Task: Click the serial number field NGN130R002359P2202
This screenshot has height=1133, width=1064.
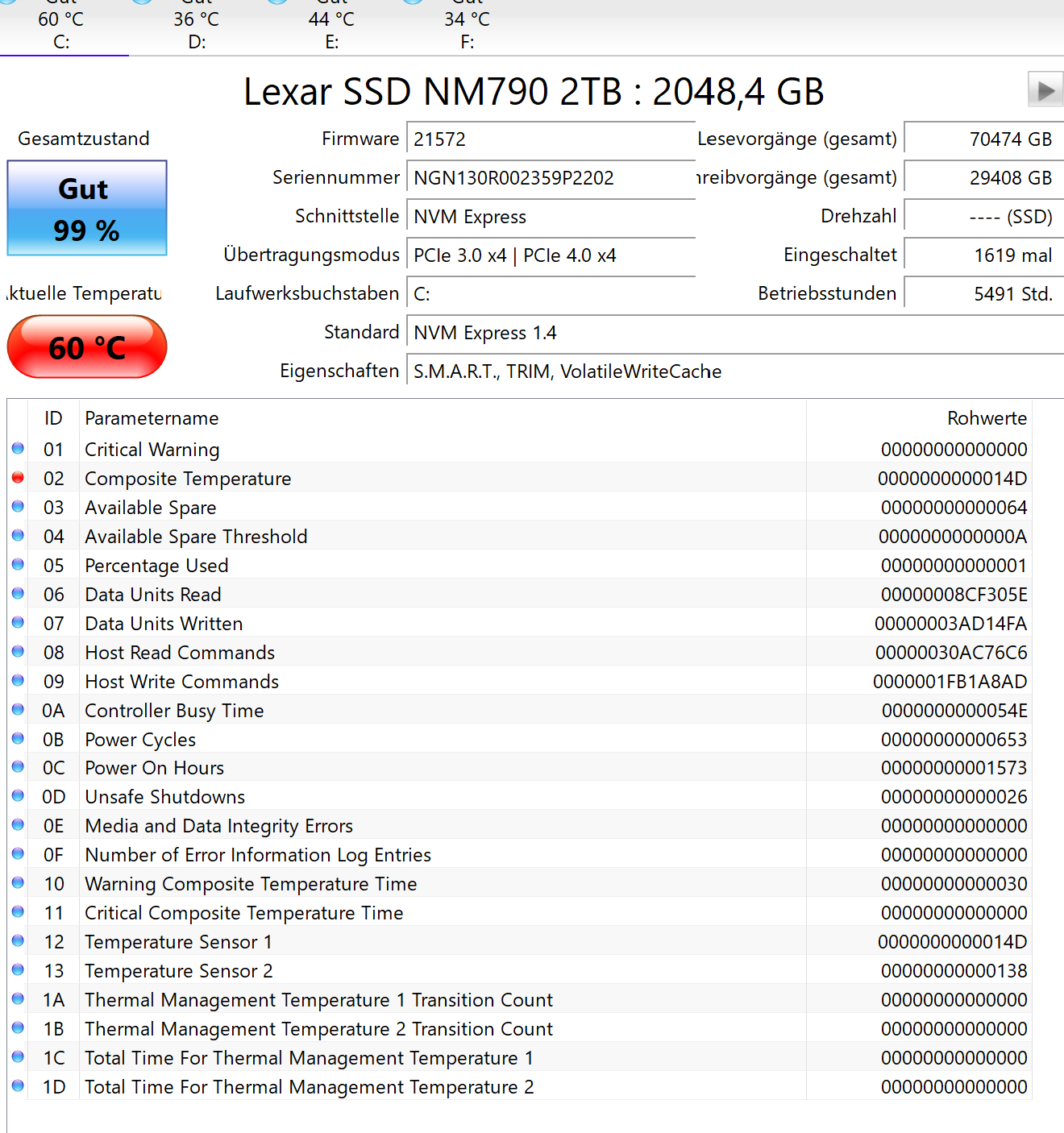Action: tap(551, 177)
